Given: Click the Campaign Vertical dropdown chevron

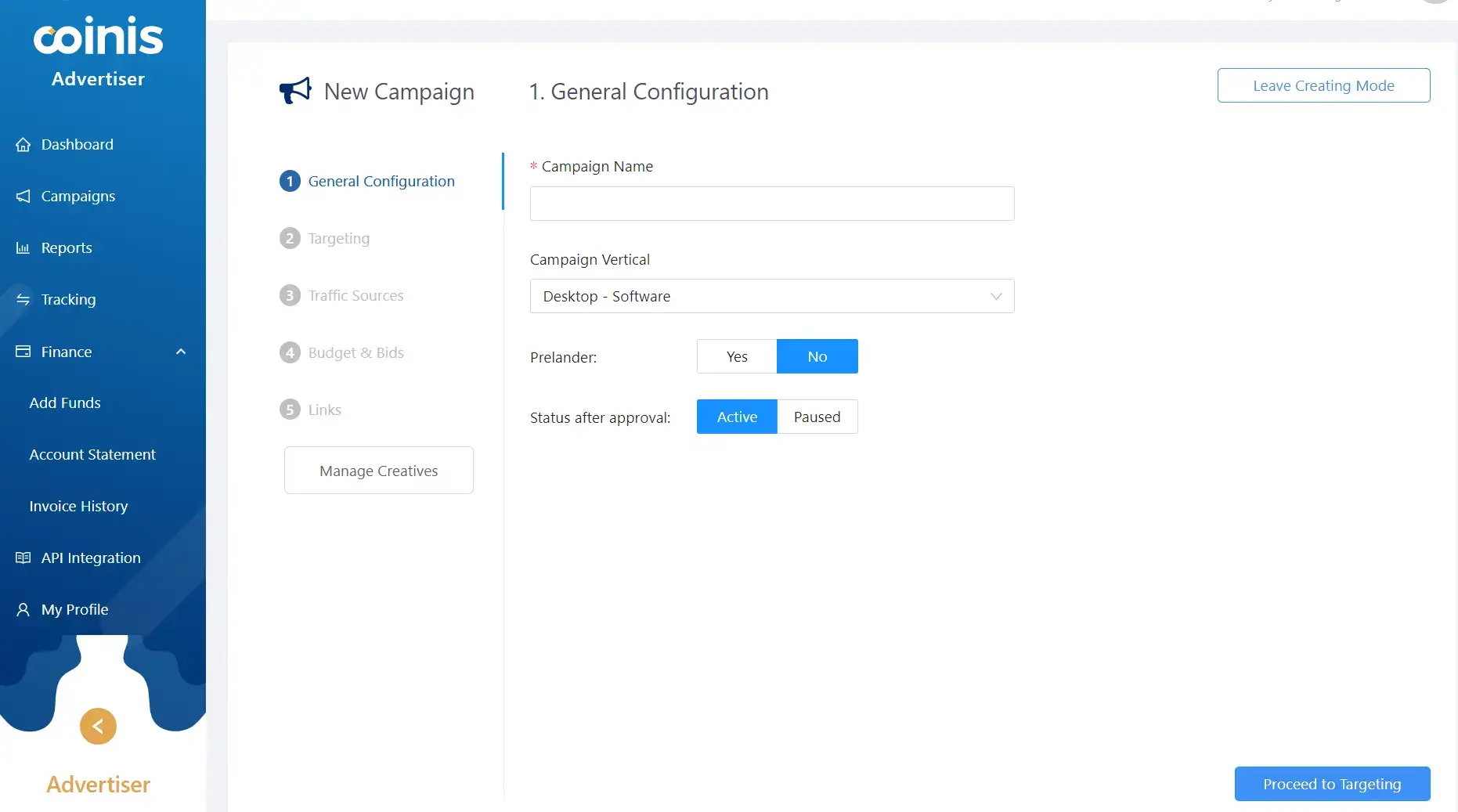Looking at the screenshot, I should 996,296.
